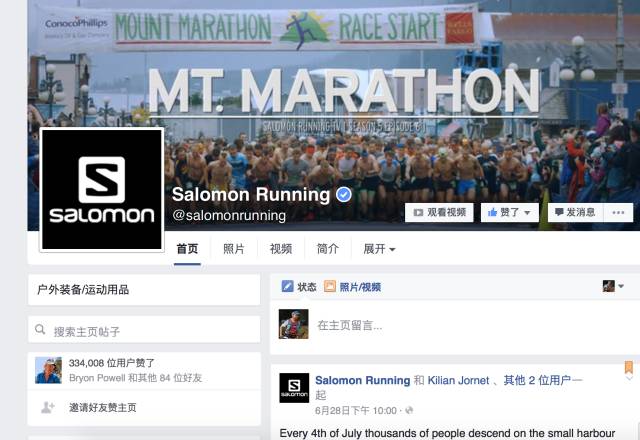
Task: Click the 照片/视频 photo icon
Action: [x=330, y=287]
